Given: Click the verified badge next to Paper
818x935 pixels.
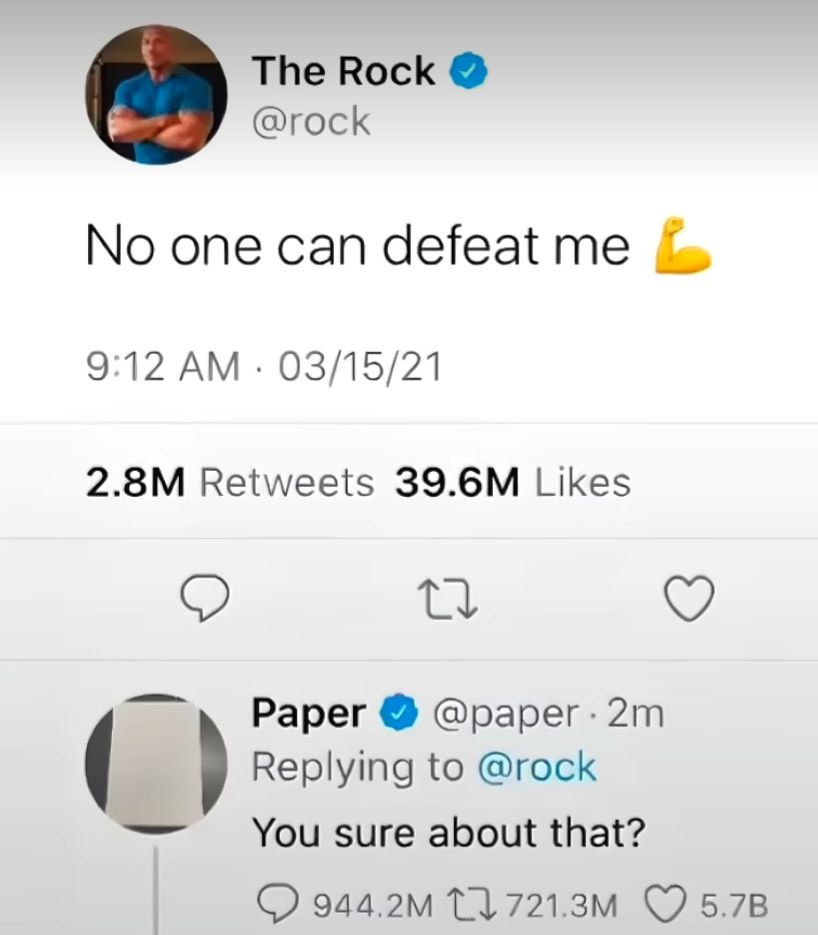Looking at the screenshot, I should point(397,714).
